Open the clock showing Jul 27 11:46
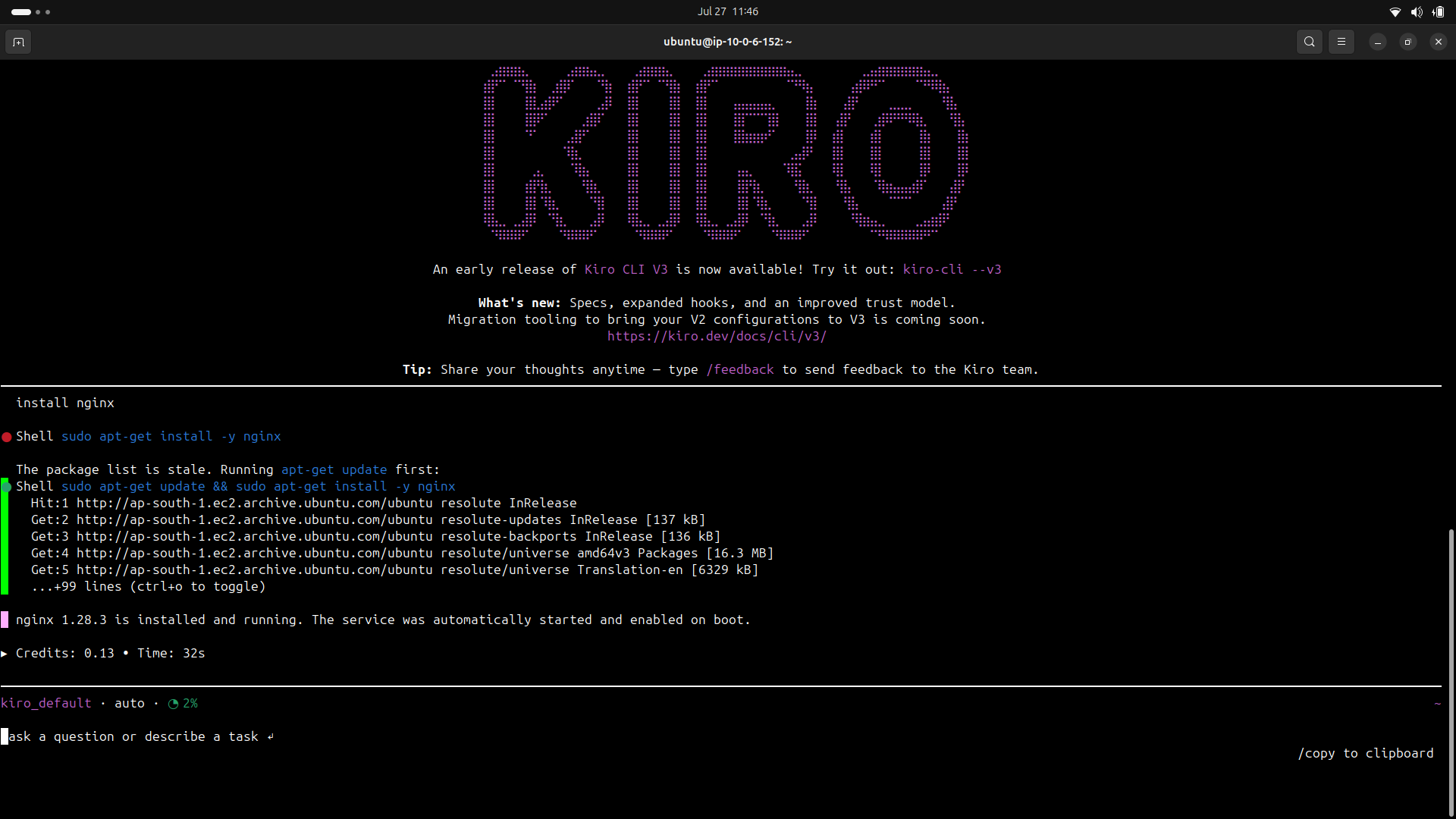The image size is (1456, 819). pos(728,11)
